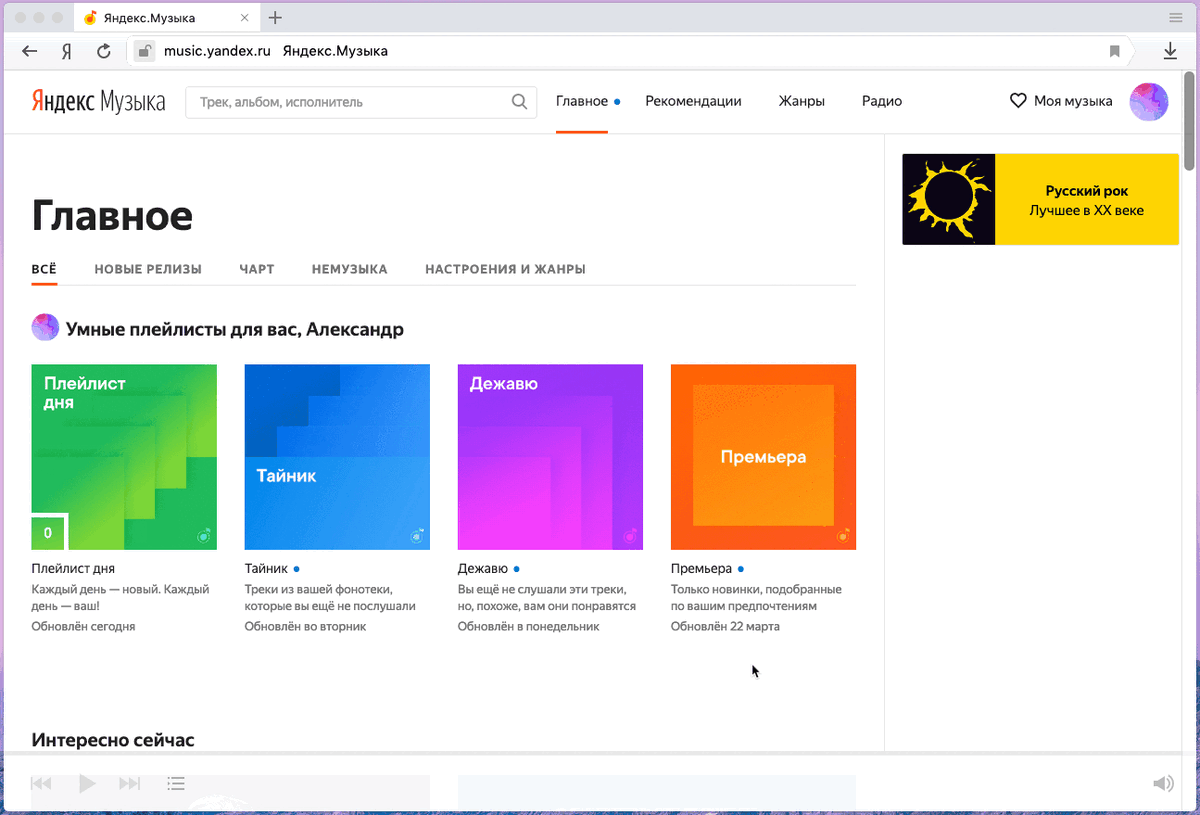Screen dimensions: 1200x815
Task: Click the padlock security icon
Action: (145, 51)
